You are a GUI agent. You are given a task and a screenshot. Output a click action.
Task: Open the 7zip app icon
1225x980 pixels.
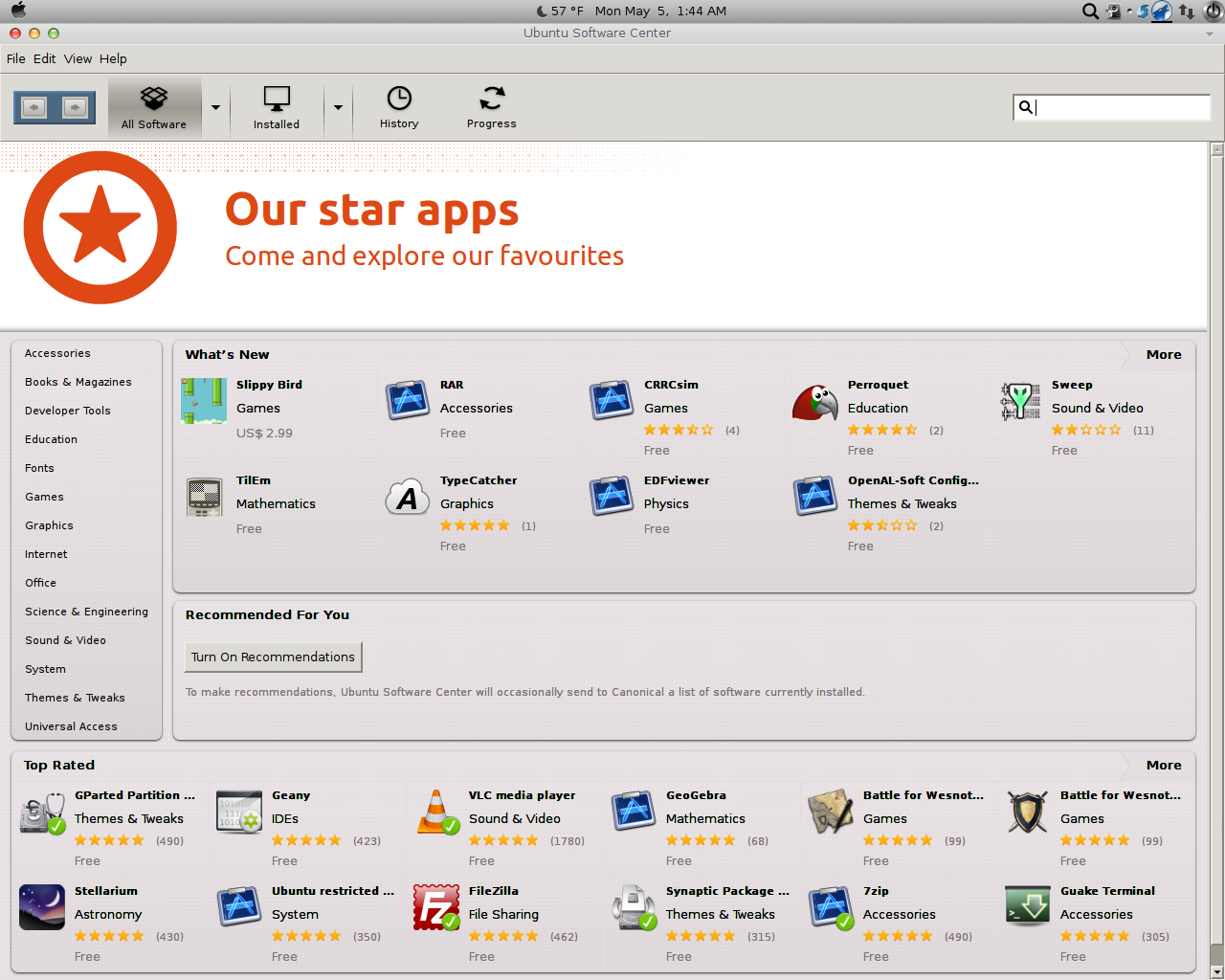pos(831,907)
